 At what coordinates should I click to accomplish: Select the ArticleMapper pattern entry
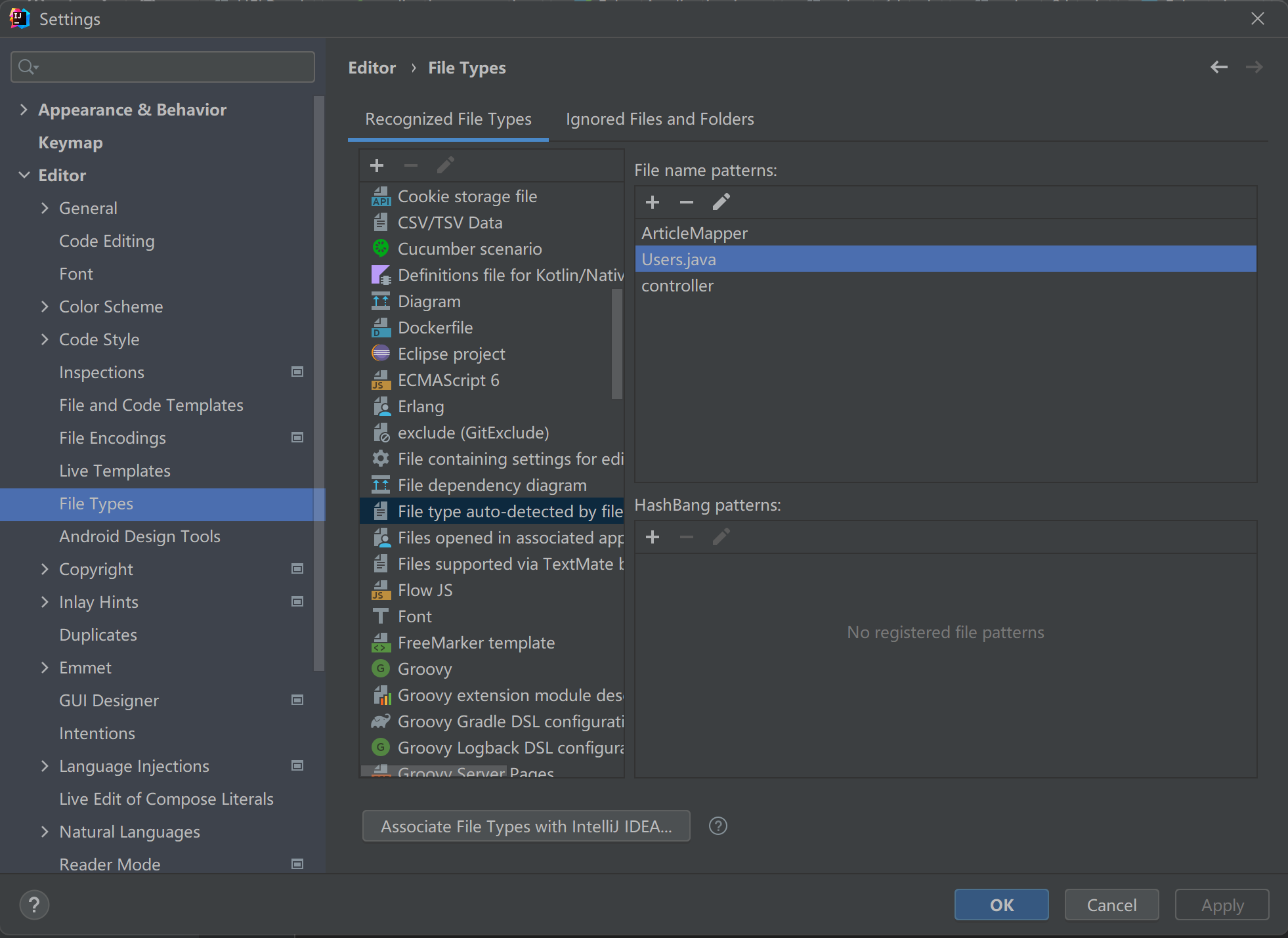[x=694, y=233]
